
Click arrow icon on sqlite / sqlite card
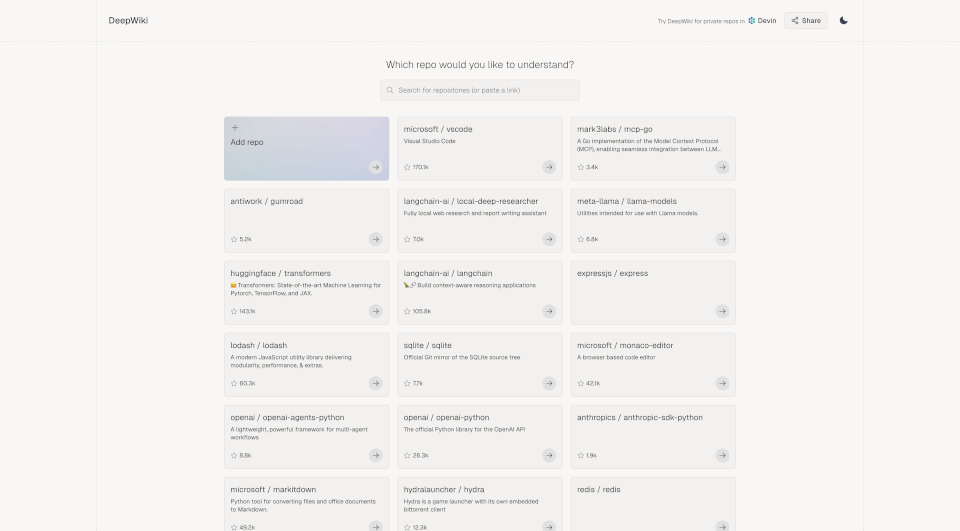(x=549, y=383)
